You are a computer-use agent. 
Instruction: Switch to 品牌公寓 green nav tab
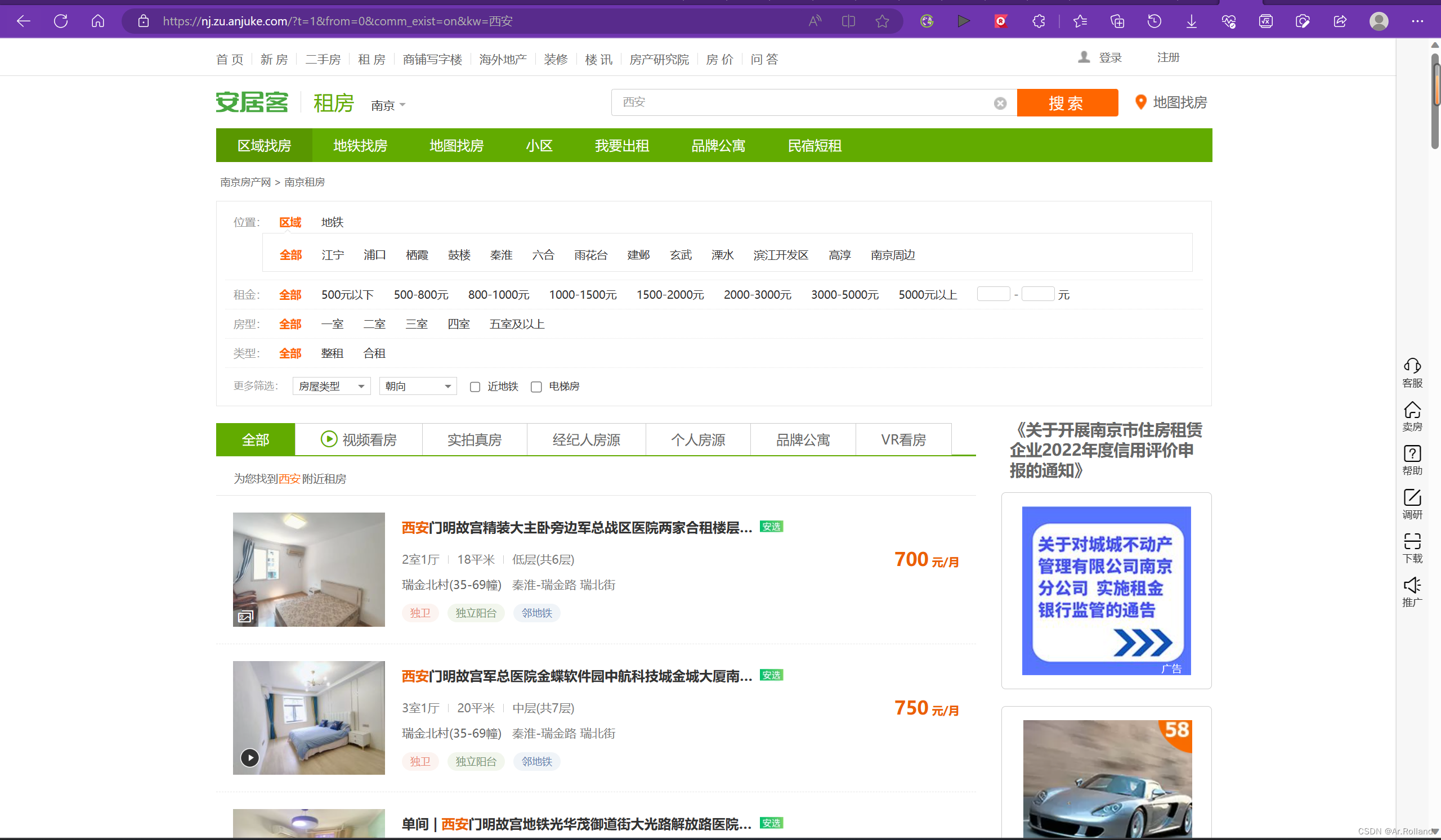718,145
